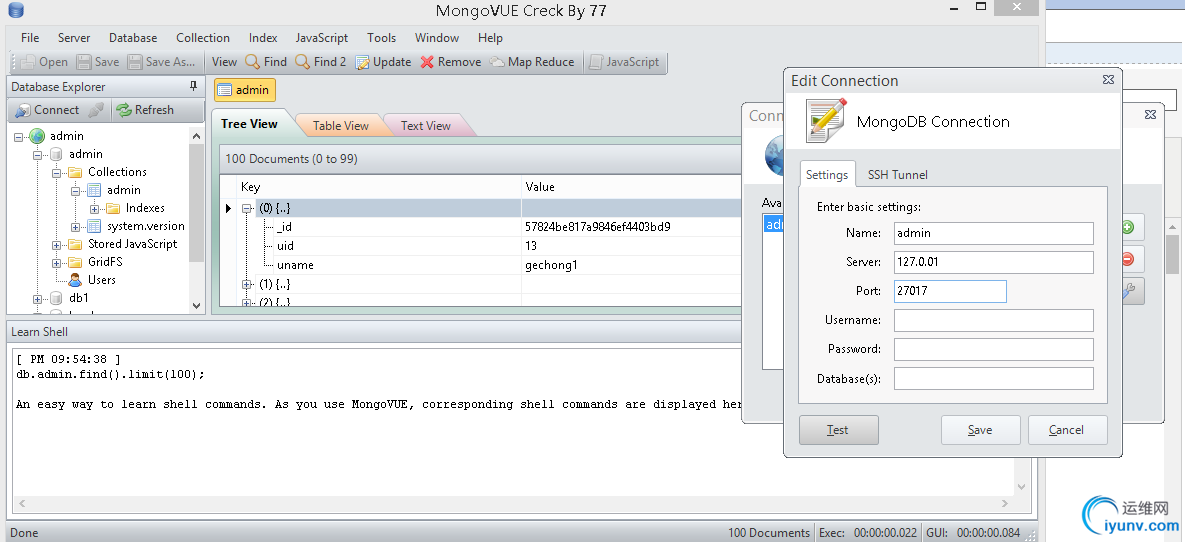Click the db1 database icon
The image size is (1185, 542).
coord(56,299)
